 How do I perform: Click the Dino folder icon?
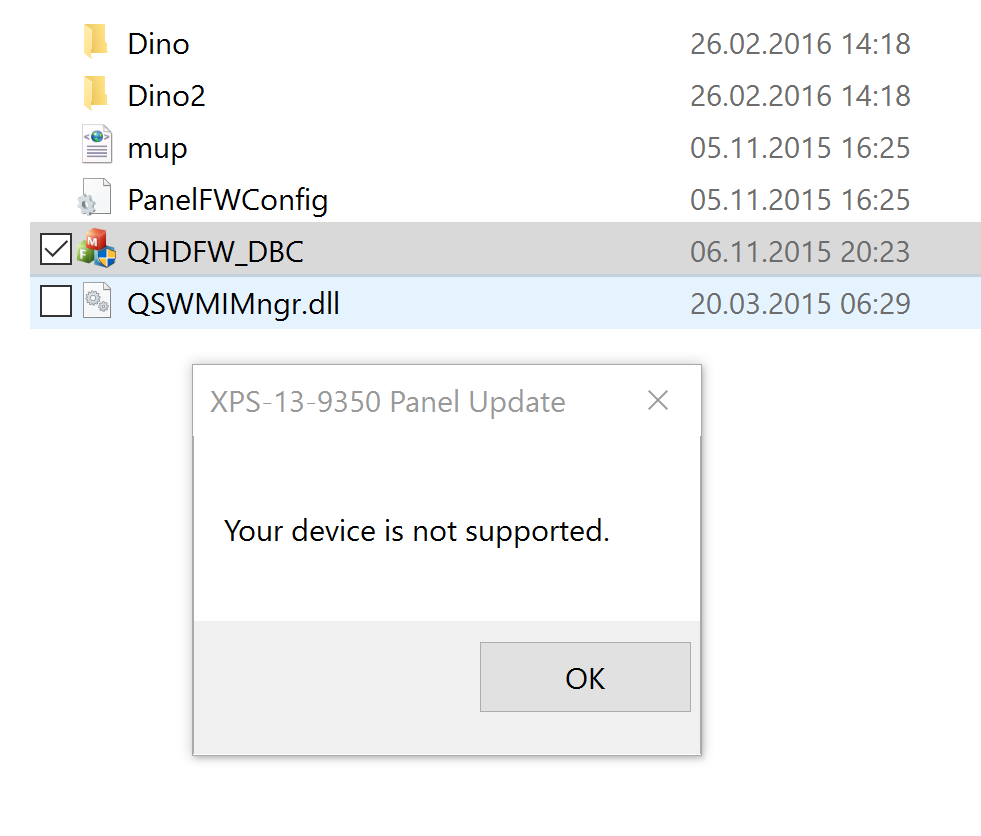click(96, 42)
